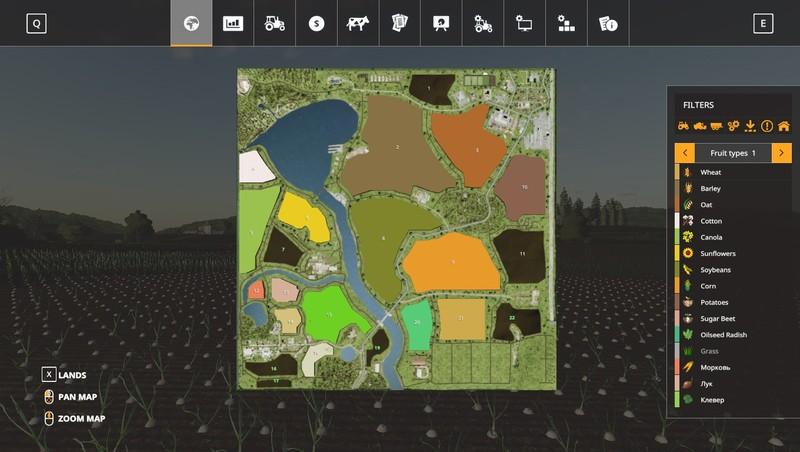Screen dimensions: 800x452
Task: Open the stacked blocks tab in top bar
Action: point(566,23)
